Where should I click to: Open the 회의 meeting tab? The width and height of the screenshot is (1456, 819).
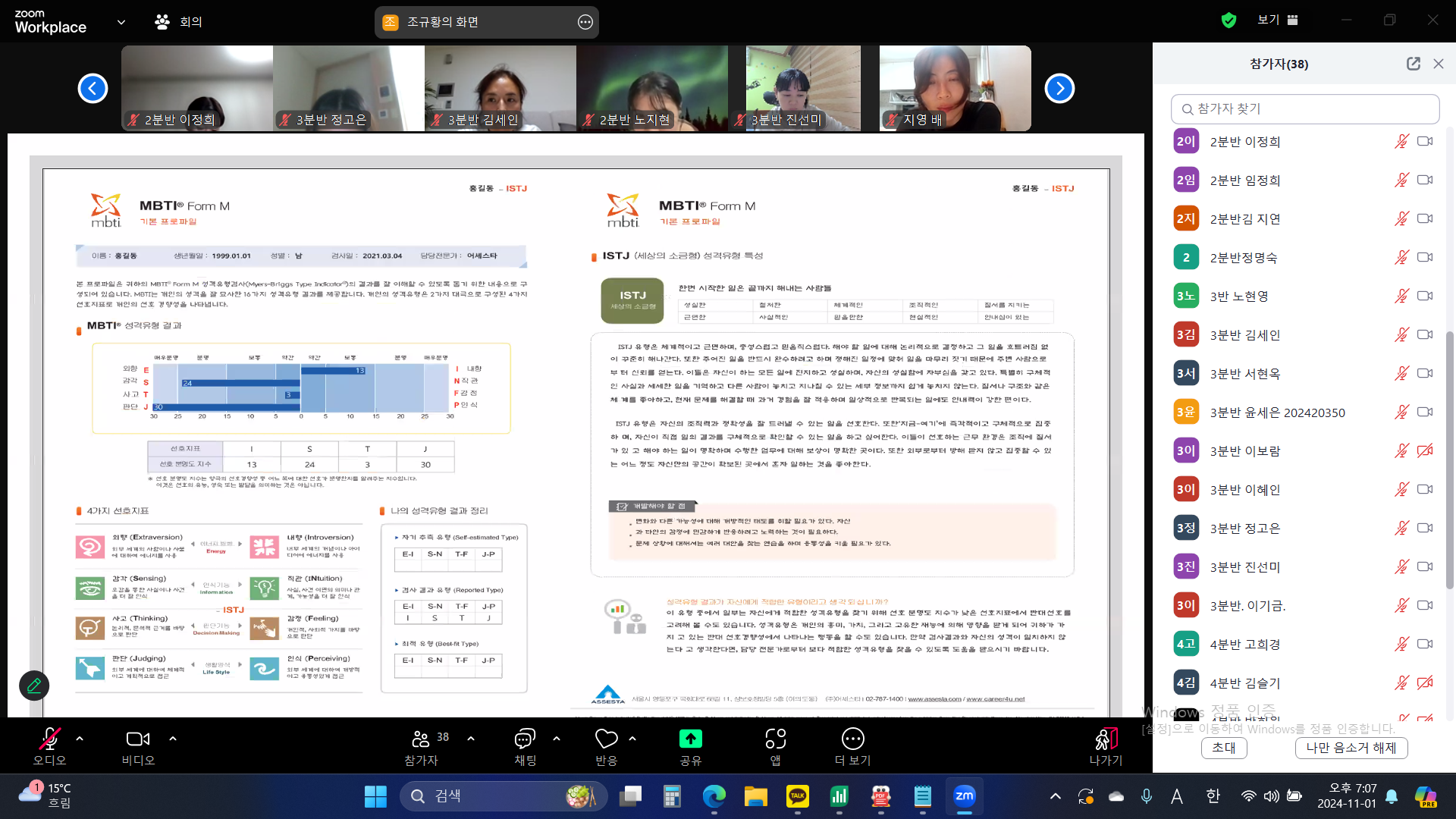click(179, 22)
